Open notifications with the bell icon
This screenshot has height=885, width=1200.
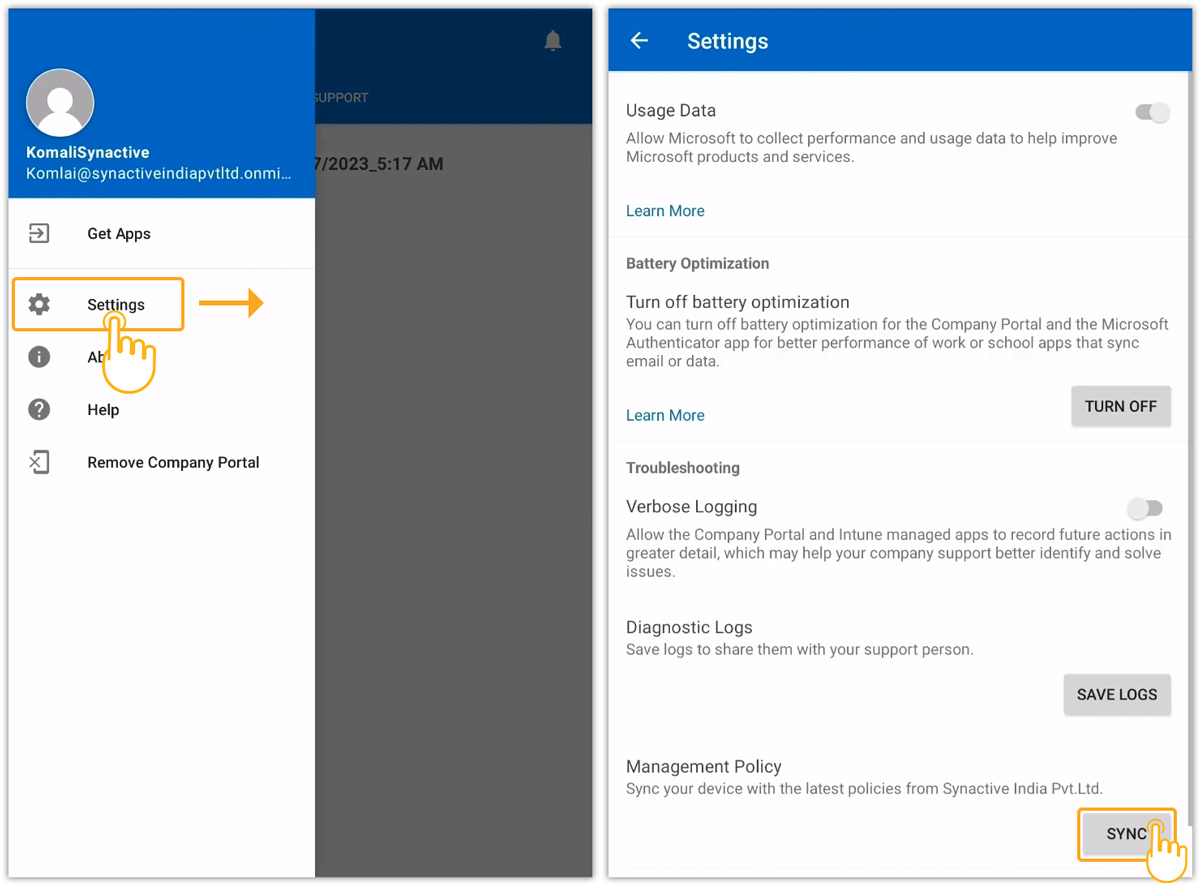coord(553,41)
